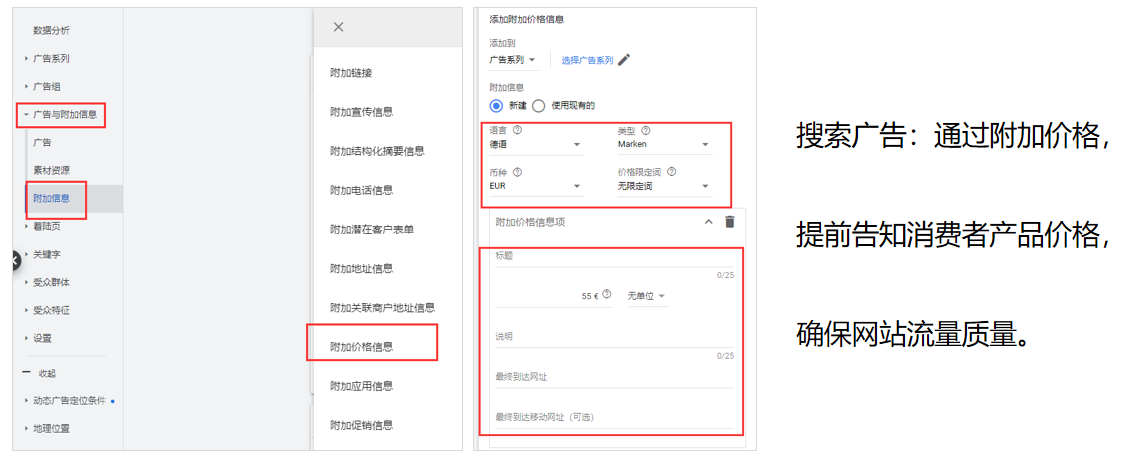Delete the 附加价格信息项 with trash icon
This screenshot has height=459, width=1133.
pyautogui.click(x=730, y=222)
